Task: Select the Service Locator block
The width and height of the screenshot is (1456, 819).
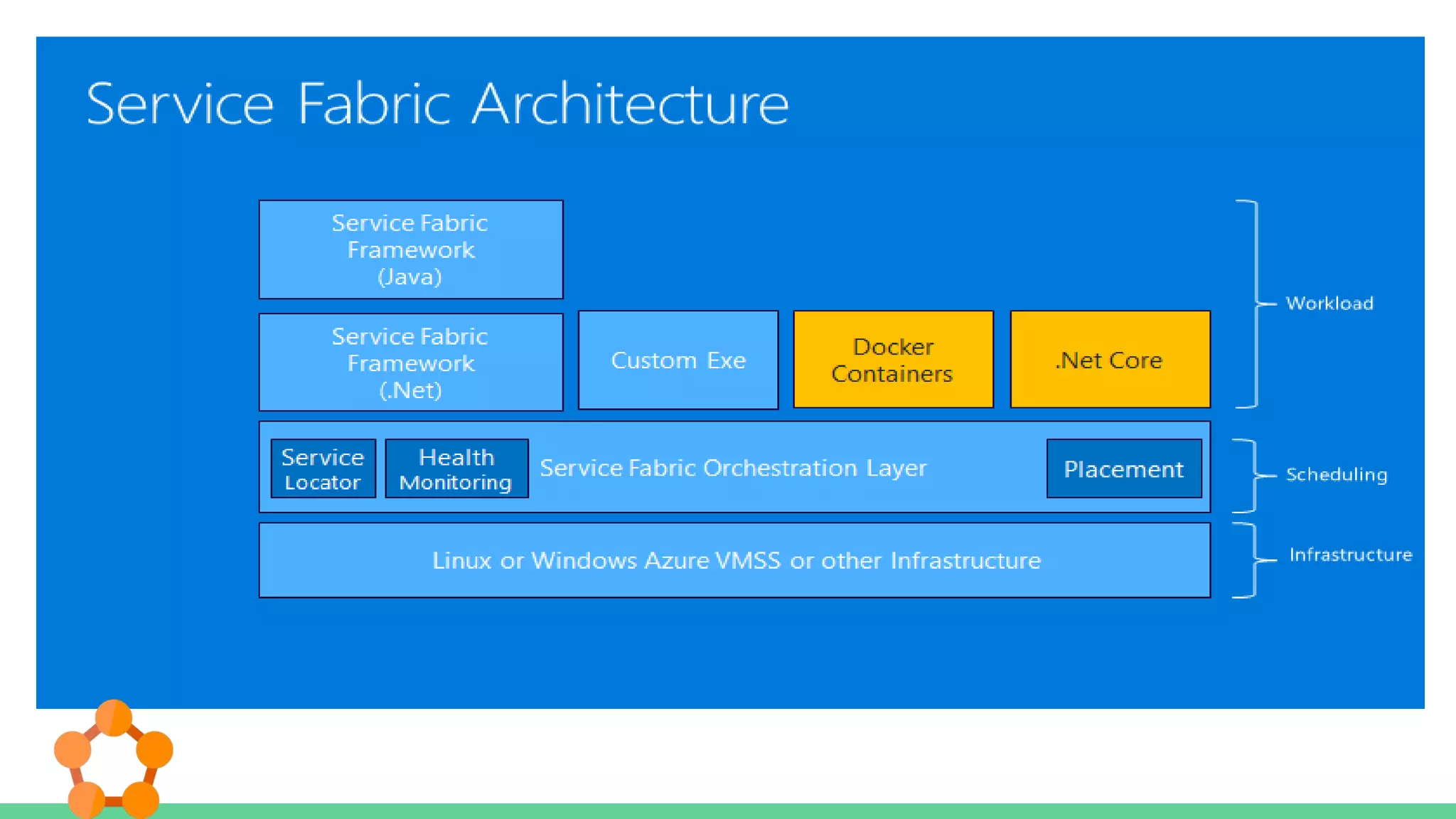Action: coord(323,469)
